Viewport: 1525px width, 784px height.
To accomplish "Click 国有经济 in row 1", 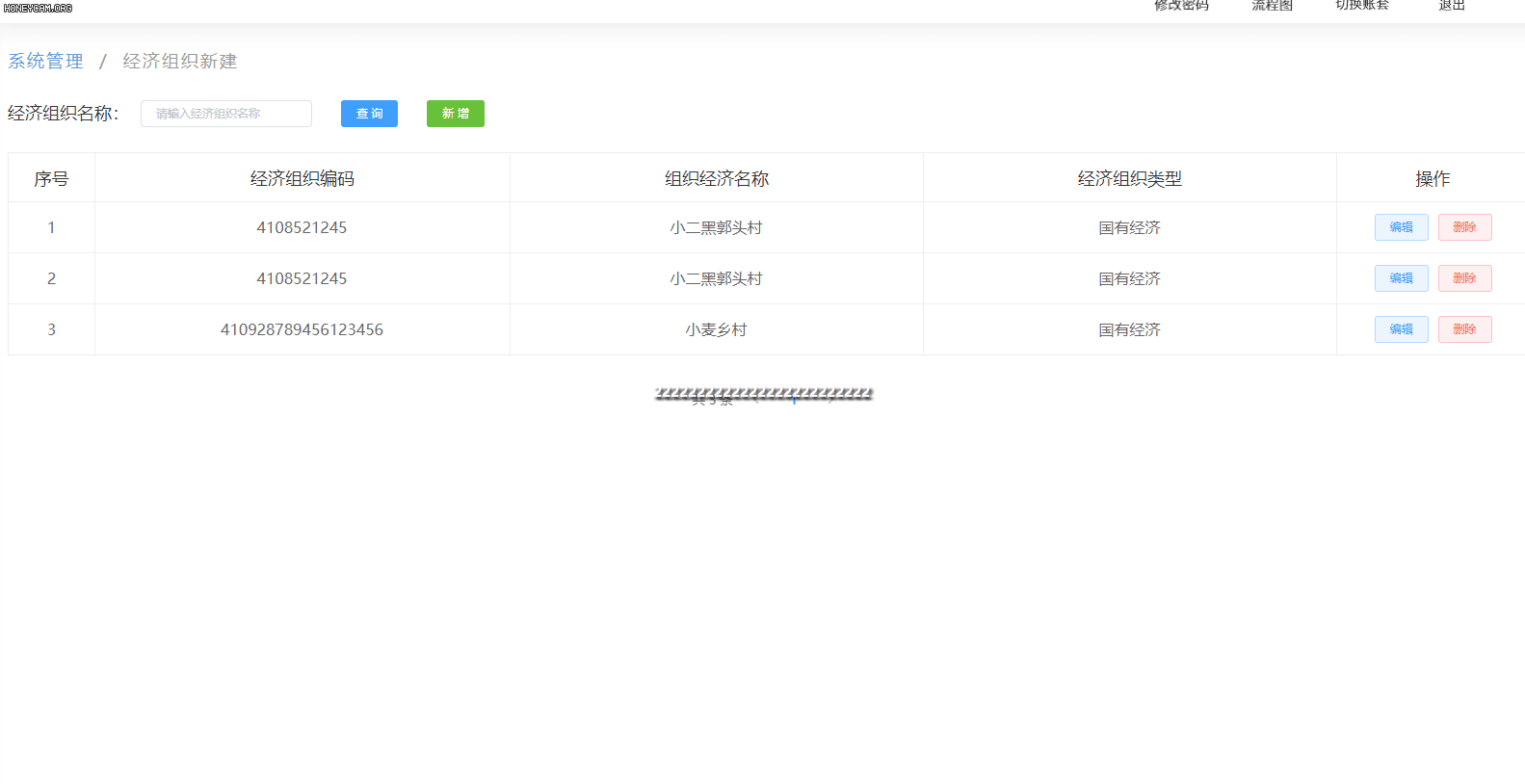I will click(x=1130, y=227).
